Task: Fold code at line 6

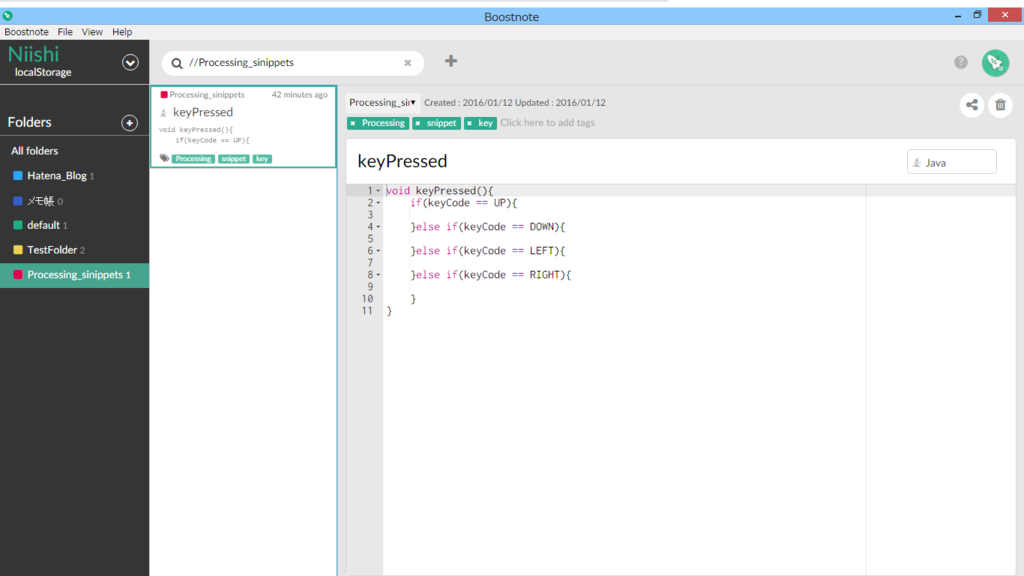Action: (x=378, y=251)
